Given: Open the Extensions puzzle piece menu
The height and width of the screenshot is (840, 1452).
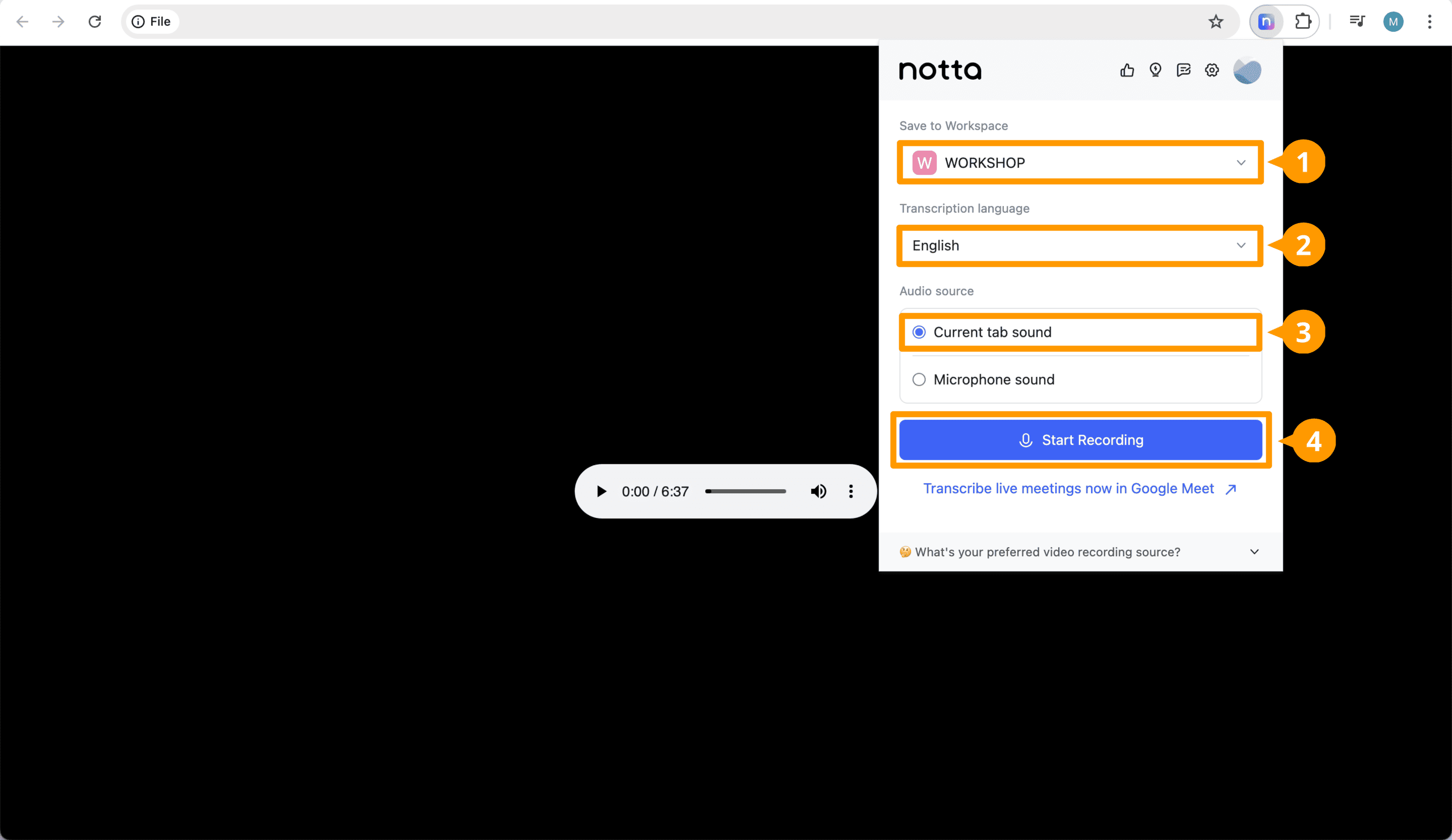Looking at the screenshot, I should [1302, 22].
